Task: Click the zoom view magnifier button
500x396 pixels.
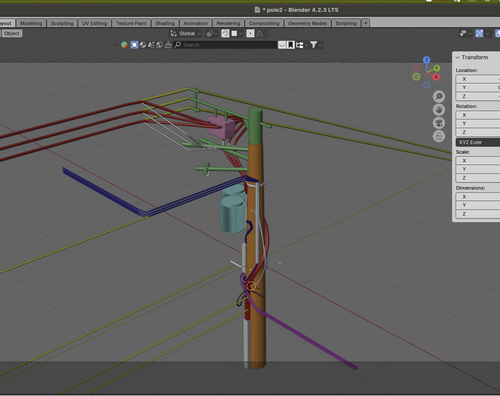Action: click(439, 97)
